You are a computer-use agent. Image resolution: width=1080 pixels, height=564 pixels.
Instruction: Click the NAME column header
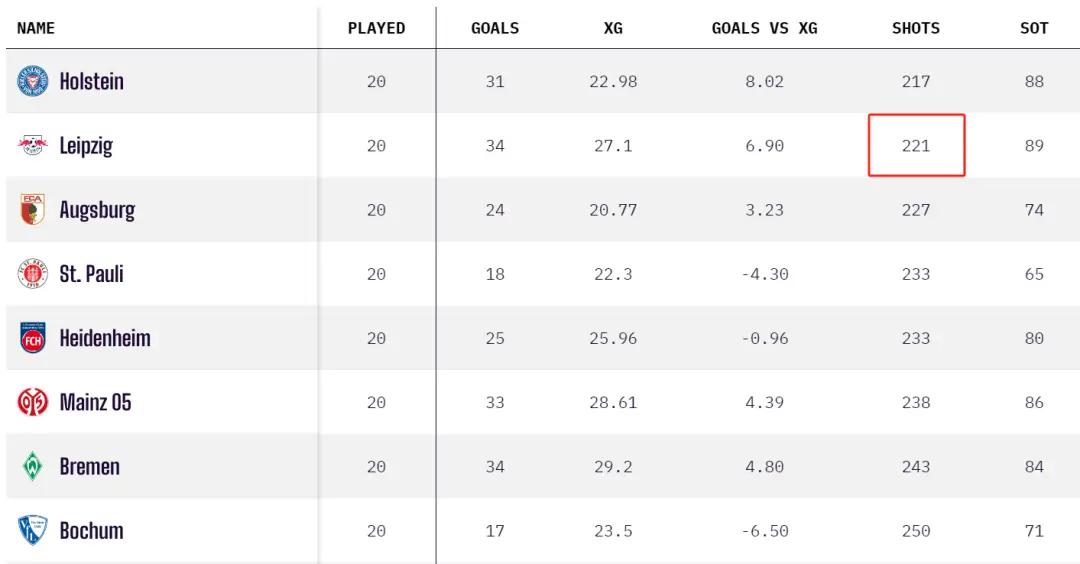(36, 28)
